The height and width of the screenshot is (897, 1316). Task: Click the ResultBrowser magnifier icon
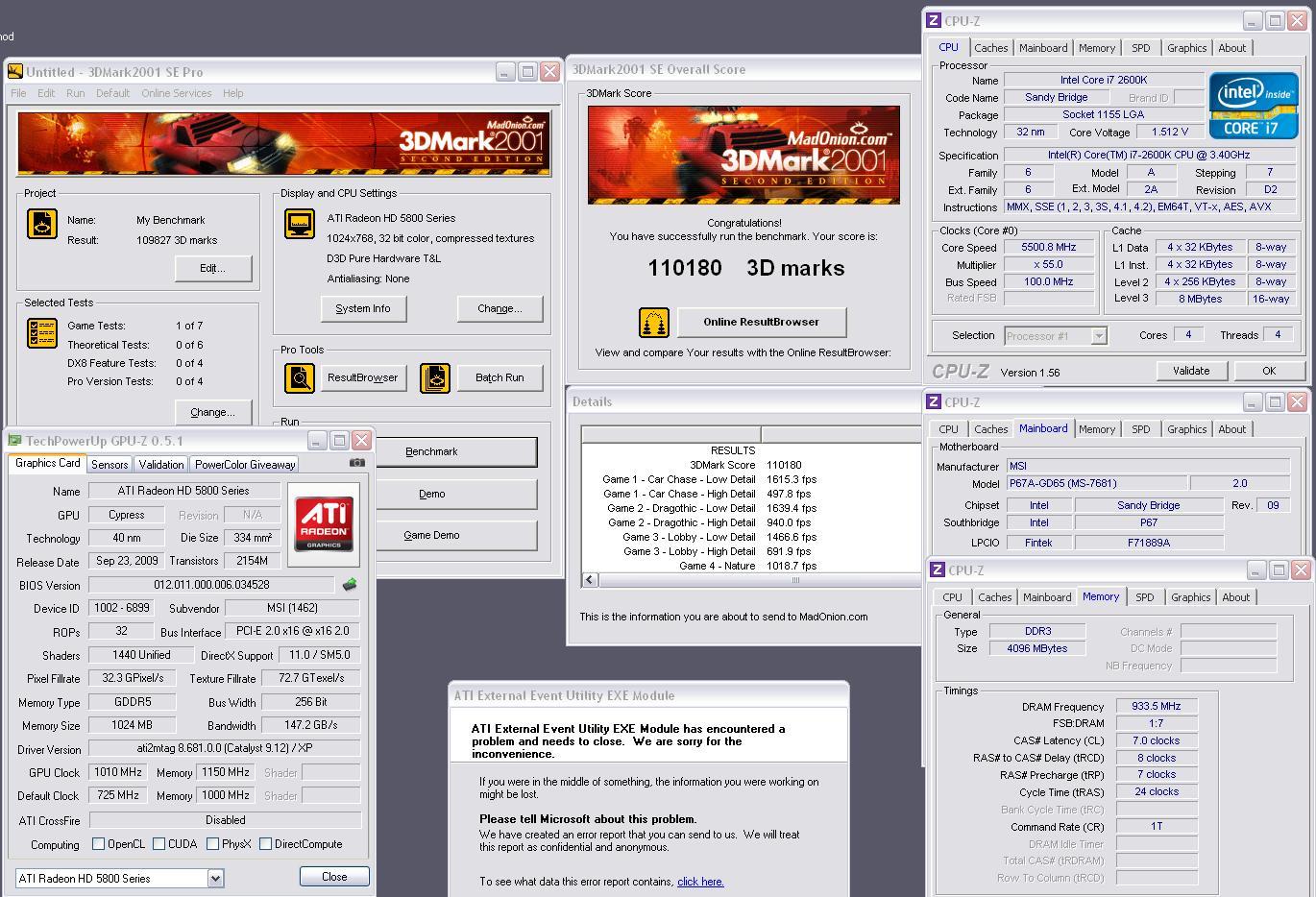(x=300, y=377)
